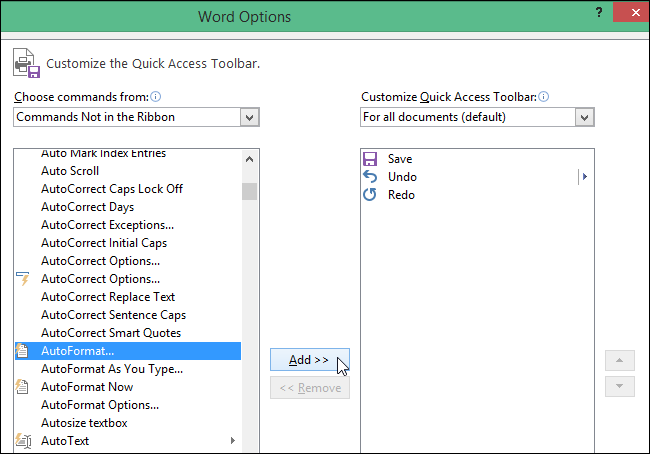Click the AutoCorrect Options lightning icon
The image size is (650, 454).
[24, 279]
